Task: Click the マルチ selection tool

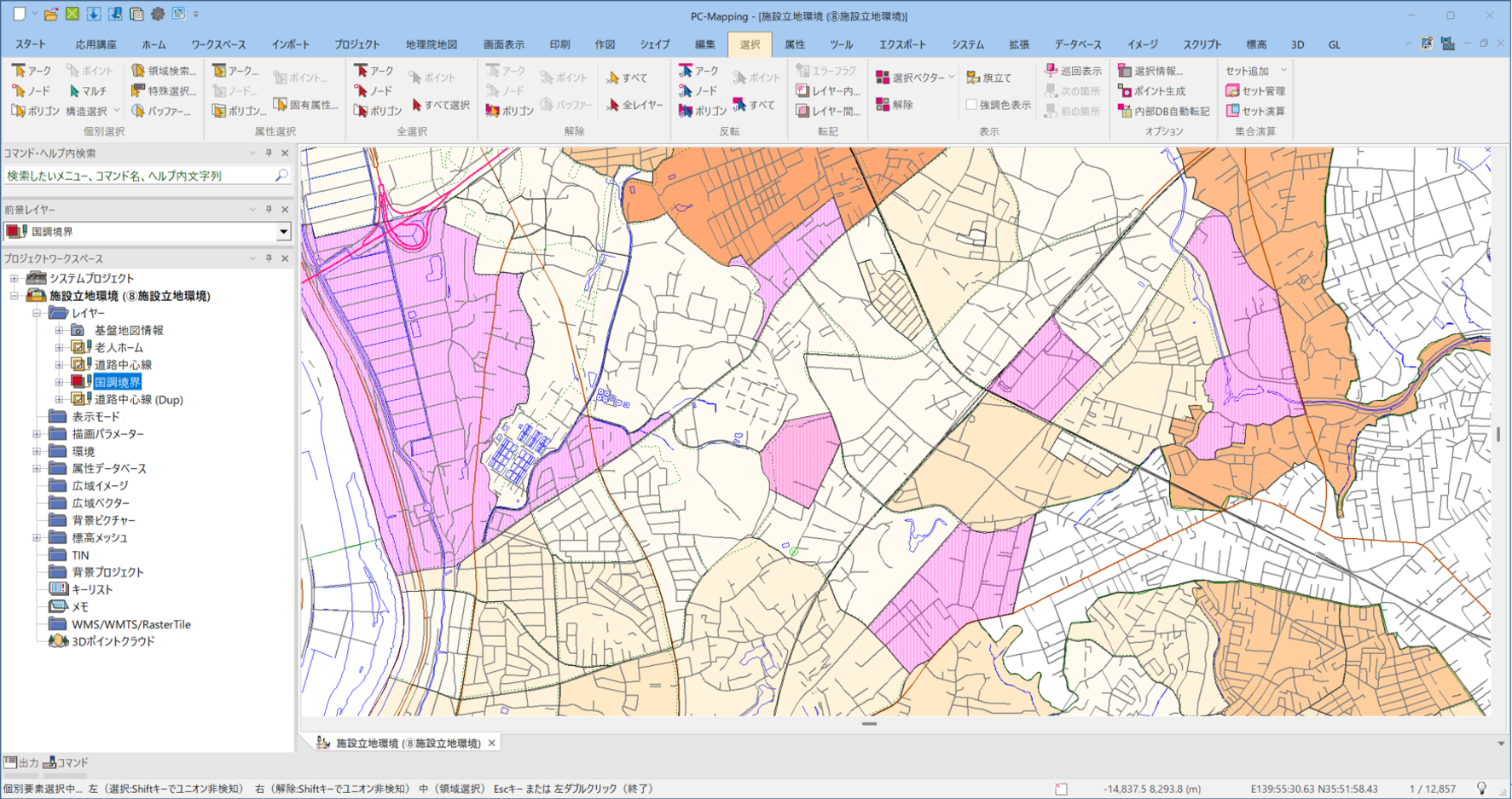Action: [75, 91]
